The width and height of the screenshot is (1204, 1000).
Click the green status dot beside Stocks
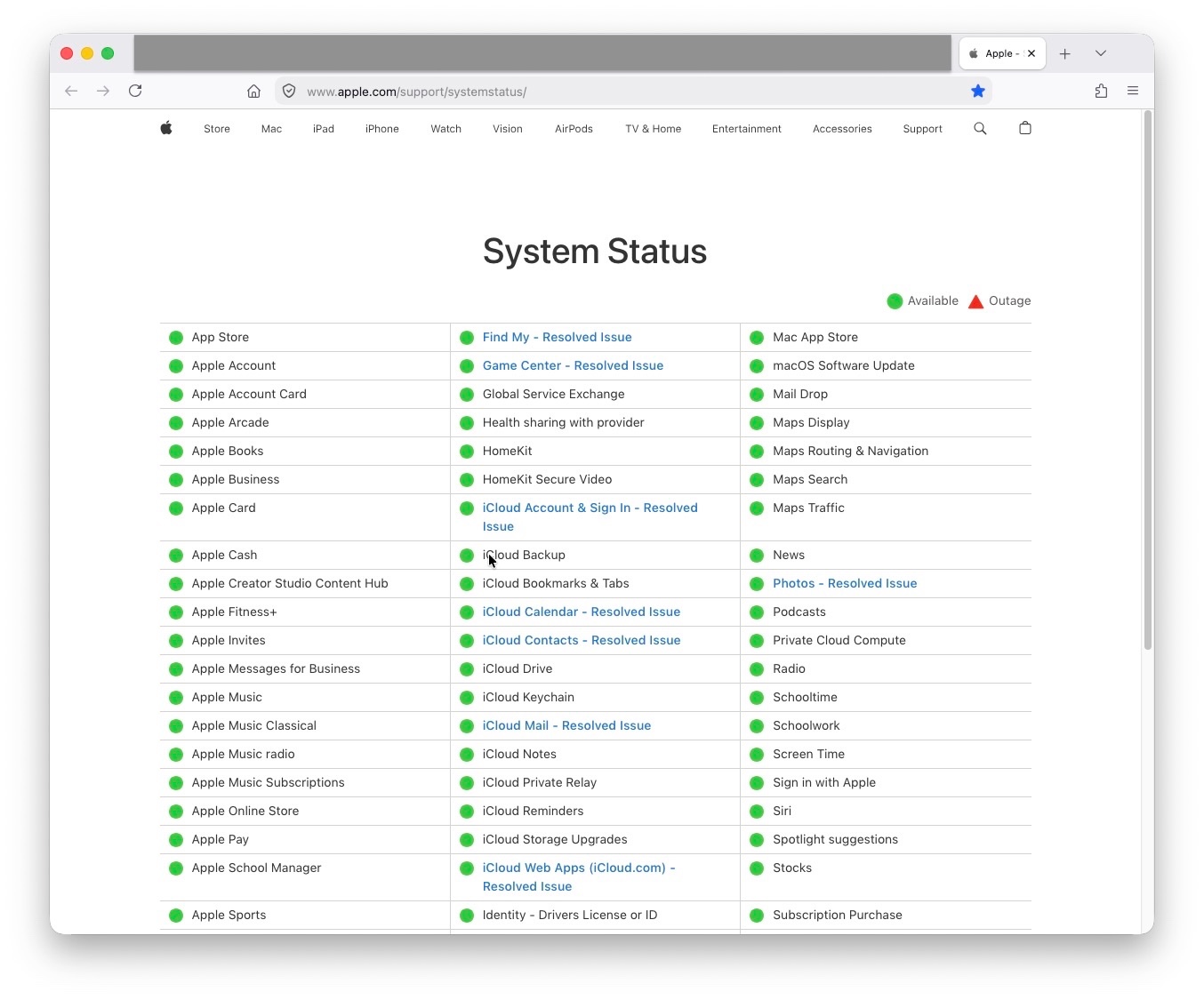point(757,868)
